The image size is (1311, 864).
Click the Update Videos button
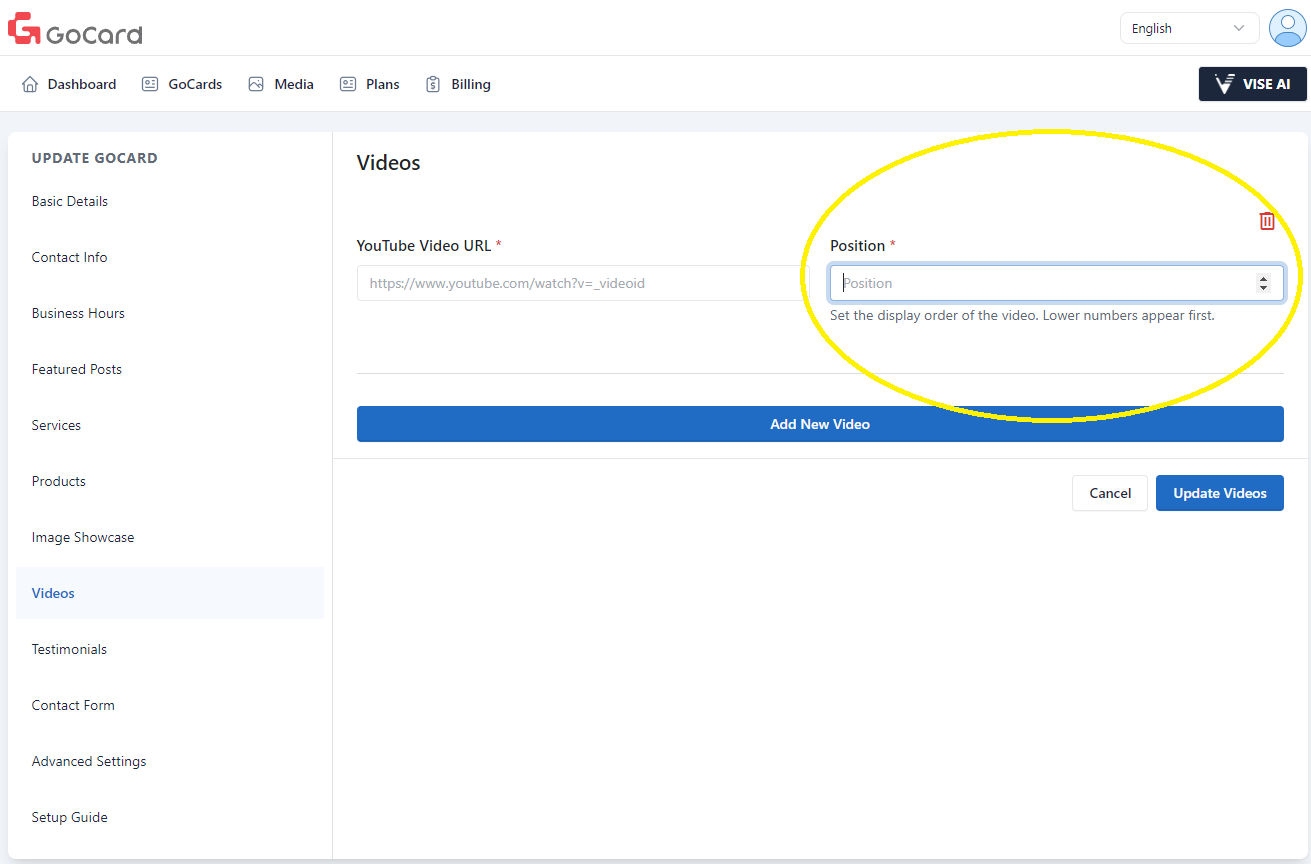click(1219, 493)
